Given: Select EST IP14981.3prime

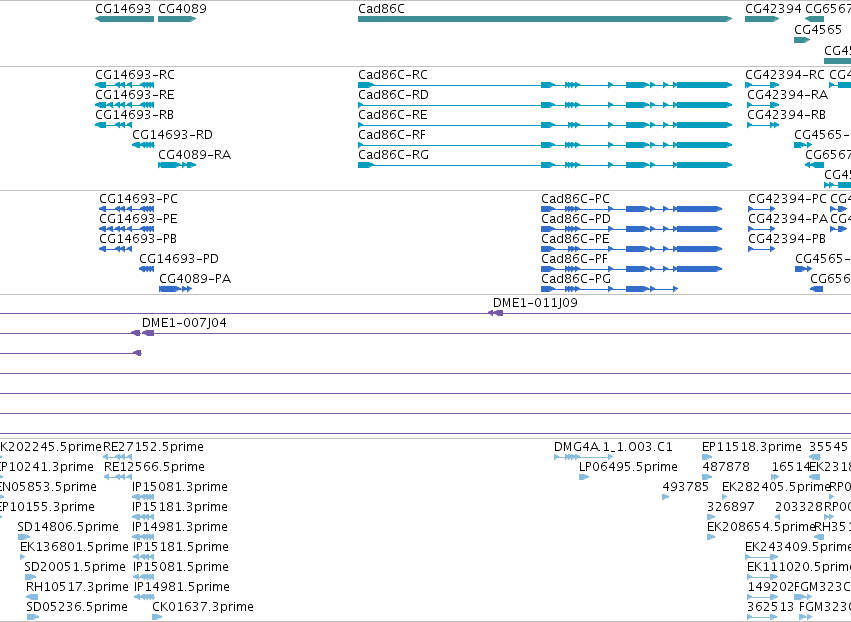Looking at the screenshot, I should pyautogui.click(x=180, y=527).
